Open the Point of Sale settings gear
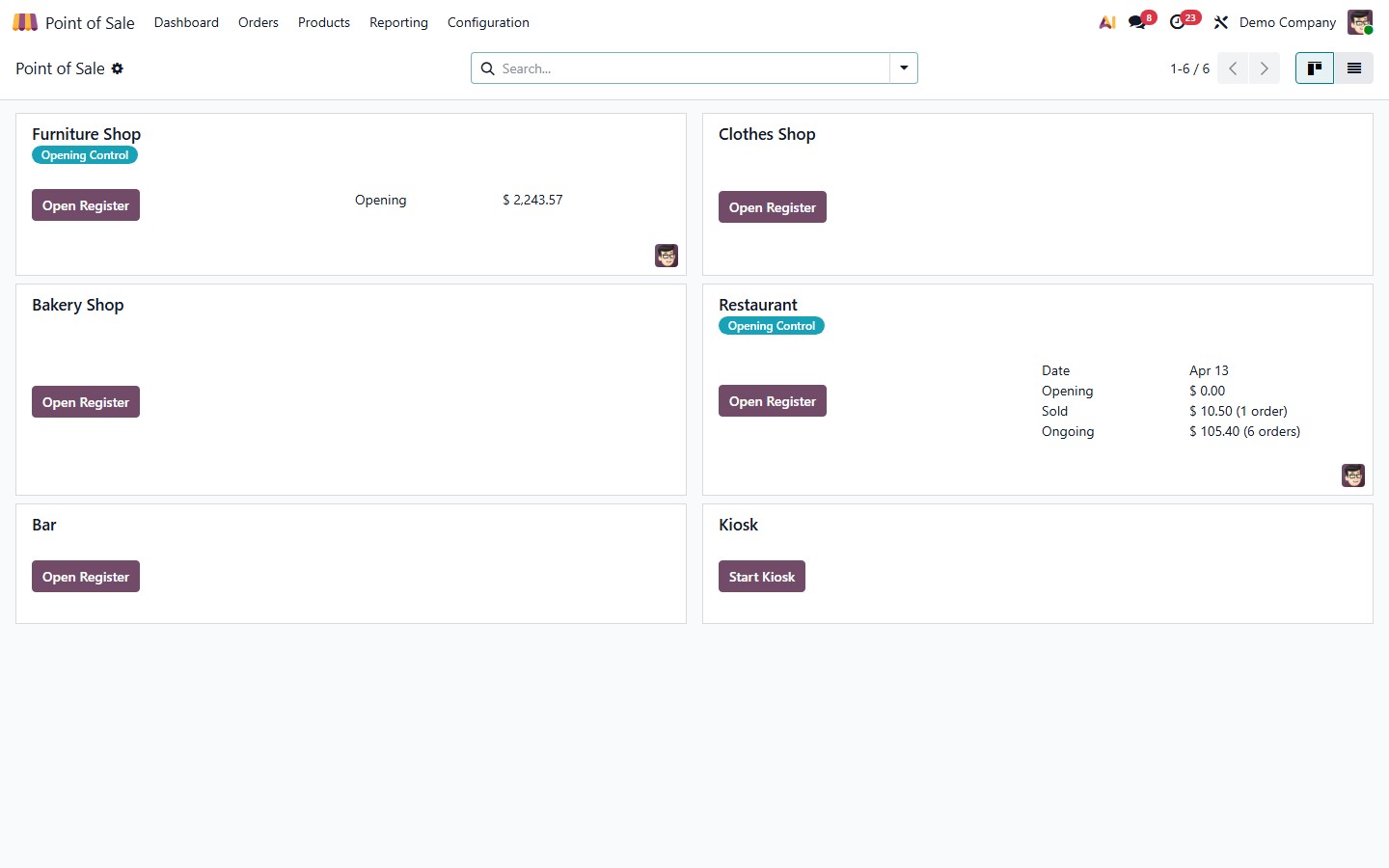The width and height of the screenshot is (1389, 868). click(117, 68)
